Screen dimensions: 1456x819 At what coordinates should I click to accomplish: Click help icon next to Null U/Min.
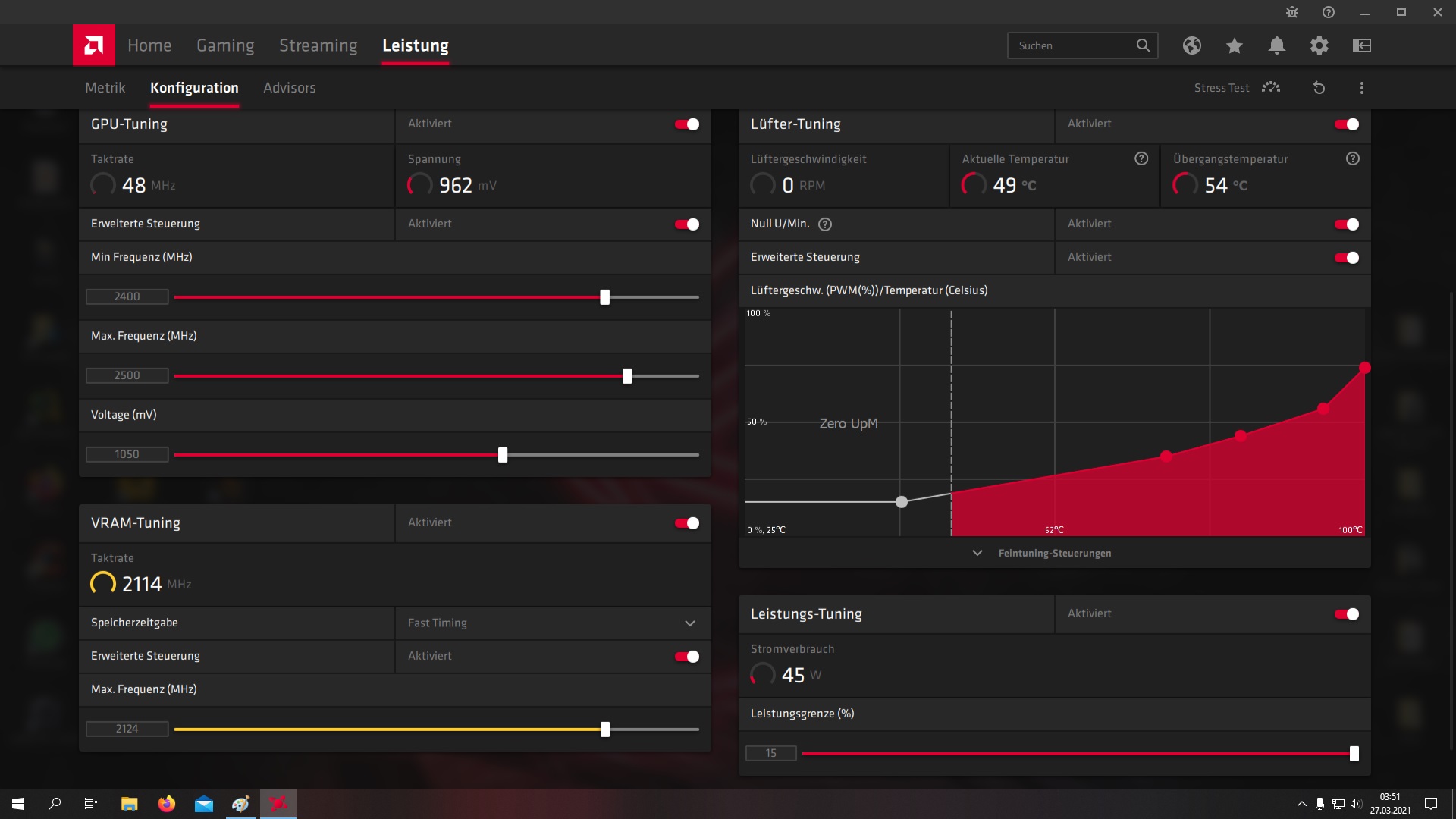(x=825, y=224)
